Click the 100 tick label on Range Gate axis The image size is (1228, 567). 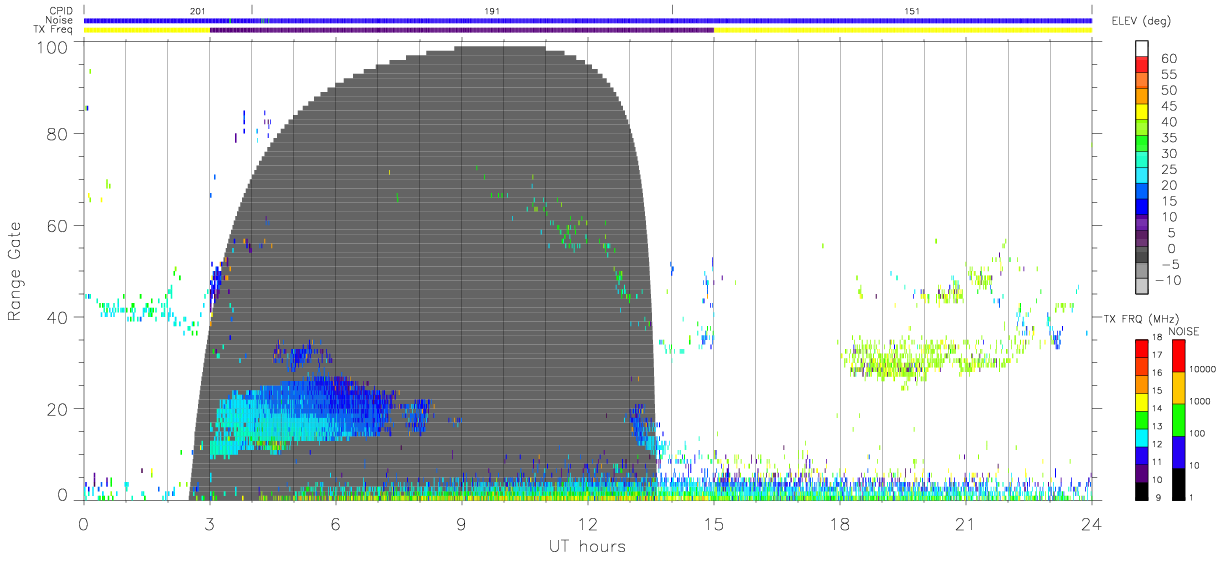click(x=53, y=47)
